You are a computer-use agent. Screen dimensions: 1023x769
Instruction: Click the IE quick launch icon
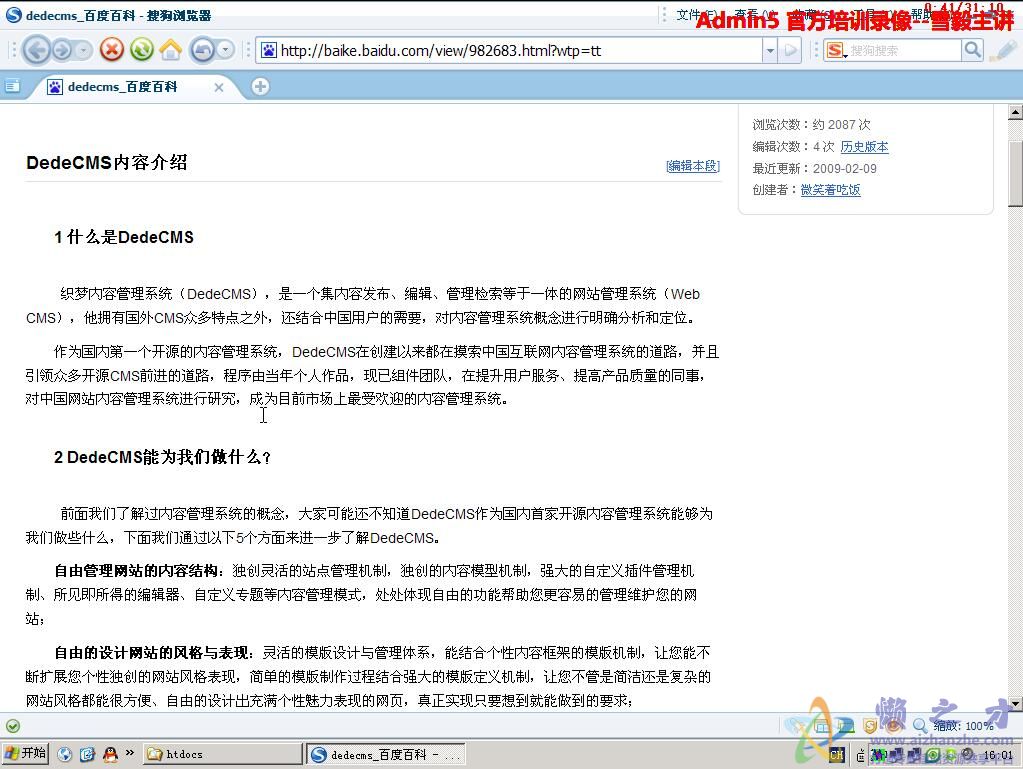(x=87, y=754)
